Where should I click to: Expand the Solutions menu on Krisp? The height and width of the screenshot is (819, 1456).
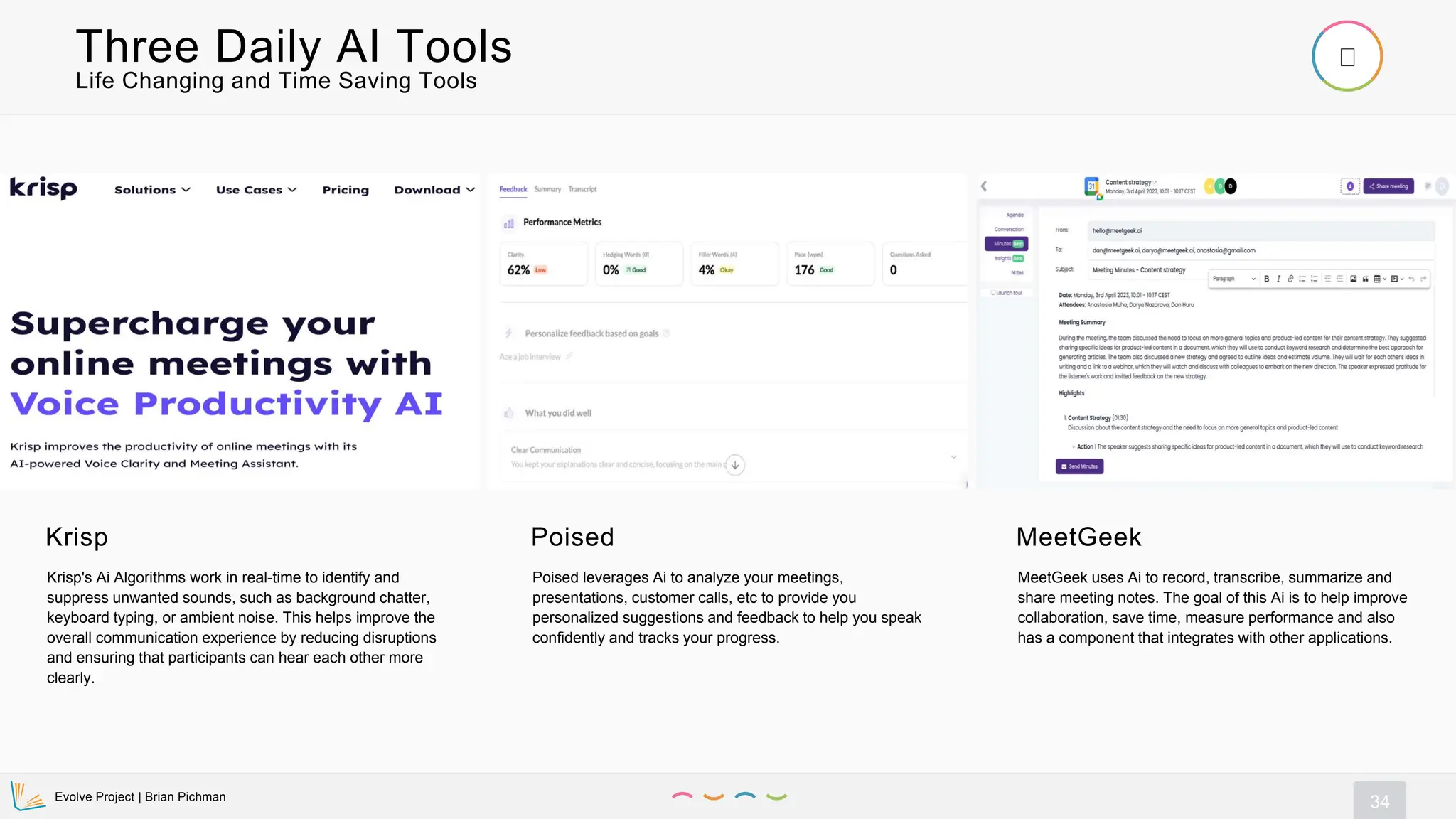click(x=152, y=190)
